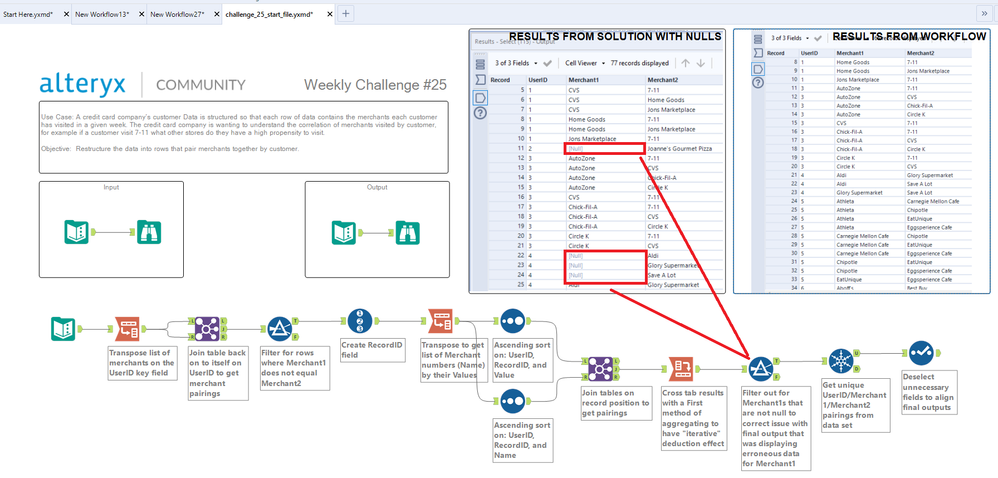This screenshot has width=998, height=478.
Task: Select the final Select tool that deselects fields
Action: [x=921, y=353]
